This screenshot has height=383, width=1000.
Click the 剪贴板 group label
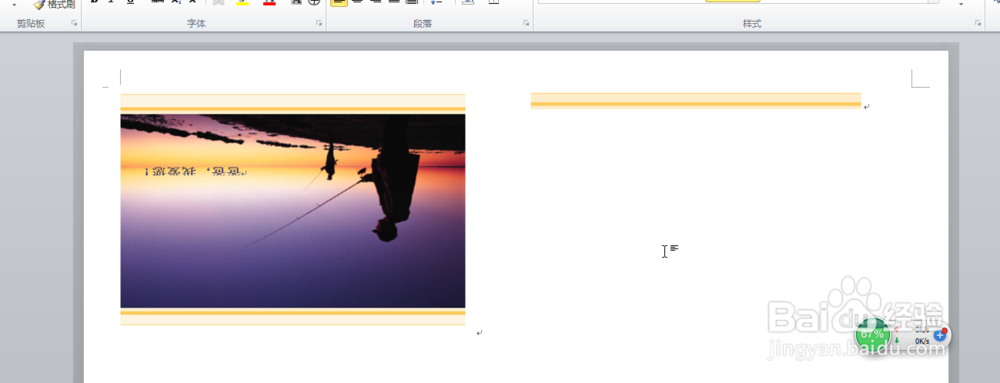click(31, 24)
